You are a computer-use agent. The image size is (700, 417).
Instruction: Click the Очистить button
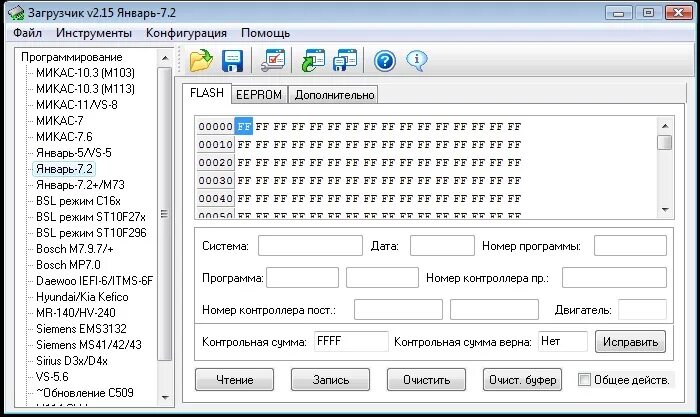click(x=426, y=379)
